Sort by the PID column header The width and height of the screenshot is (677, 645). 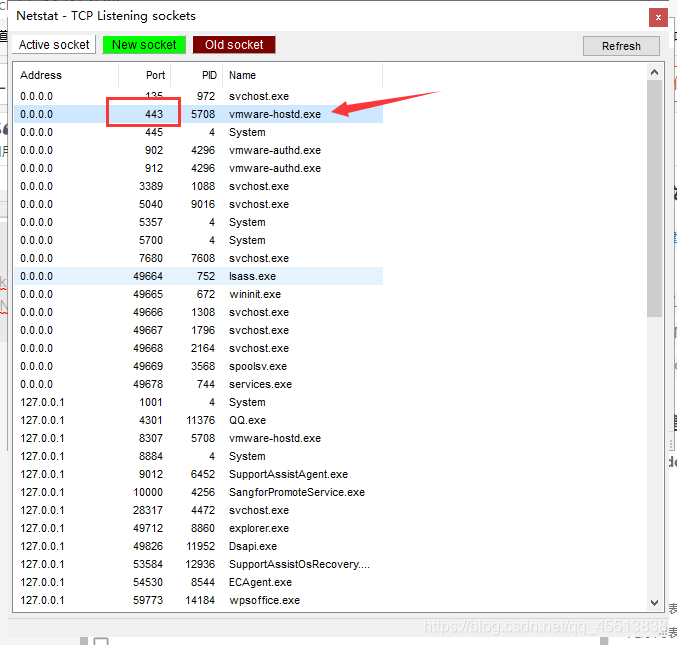[x=197, y=75]
